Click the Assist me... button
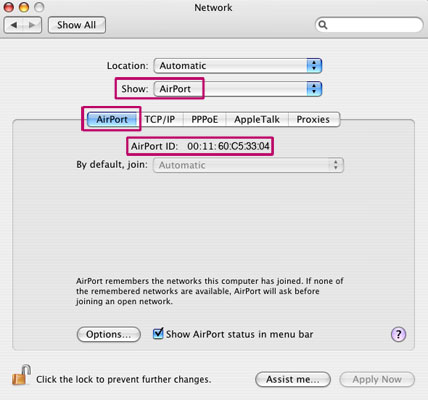The image size is (428, 400). point(293,379)
